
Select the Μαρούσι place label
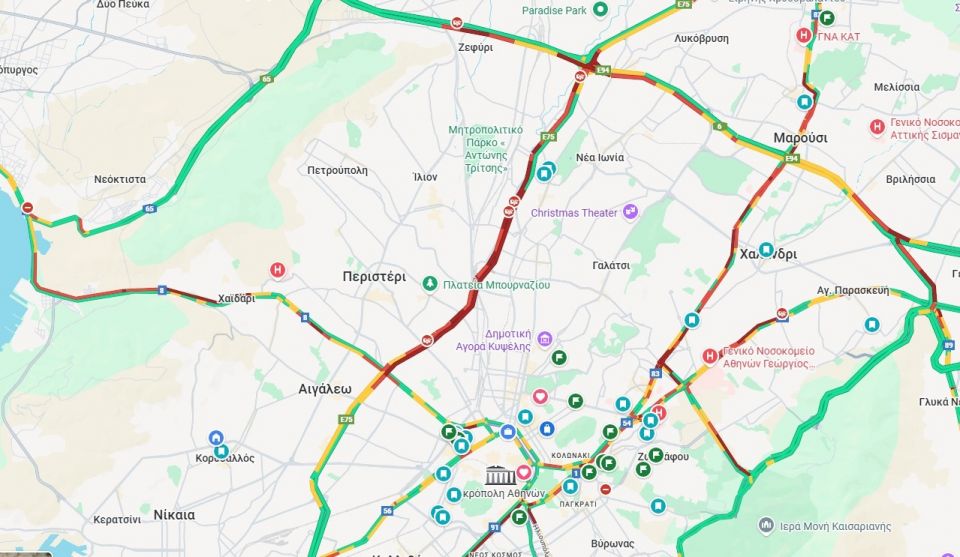pyautogui.click(x=800, y=138)
